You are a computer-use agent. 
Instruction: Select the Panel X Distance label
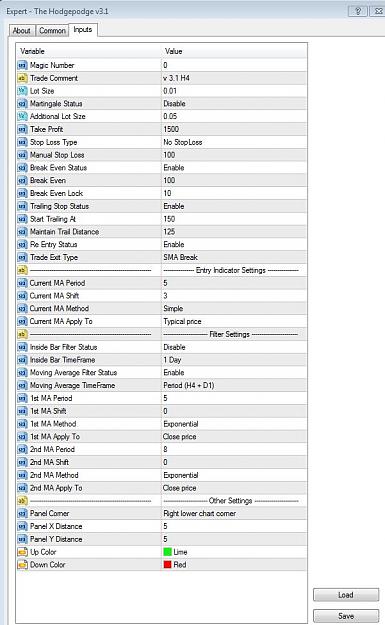[56, 527]
